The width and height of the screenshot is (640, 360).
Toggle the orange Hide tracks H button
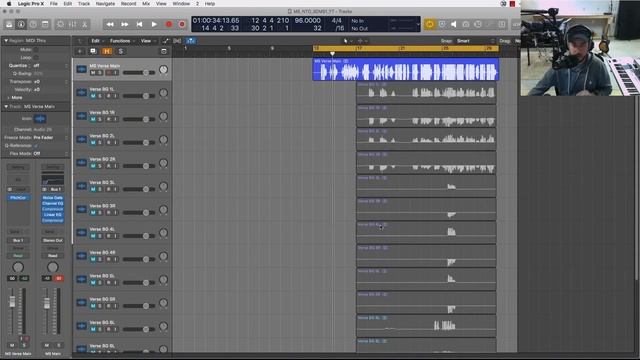(107, 51)
